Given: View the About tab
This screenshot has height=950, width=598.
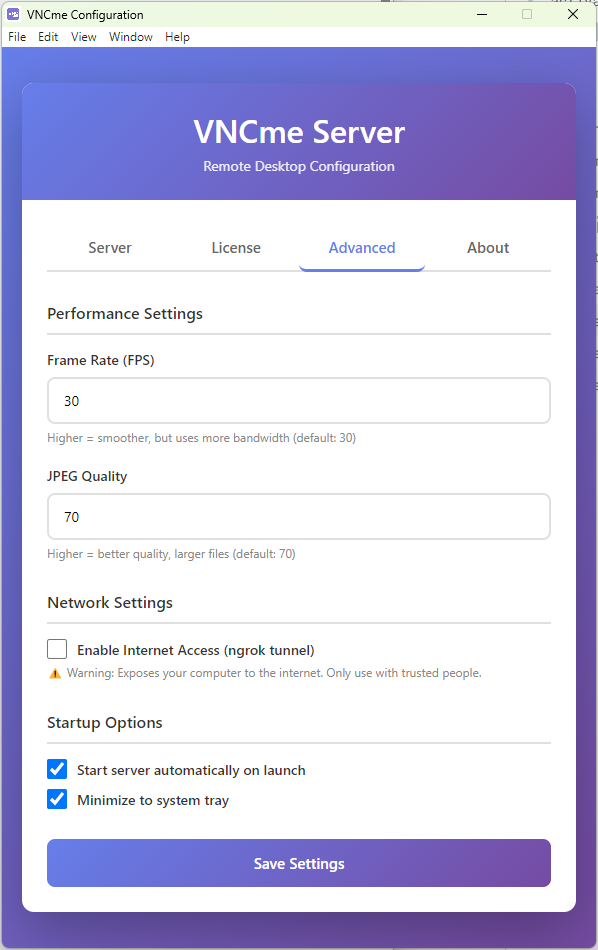Looking at the screenshot, I should [x=488, y=247].
